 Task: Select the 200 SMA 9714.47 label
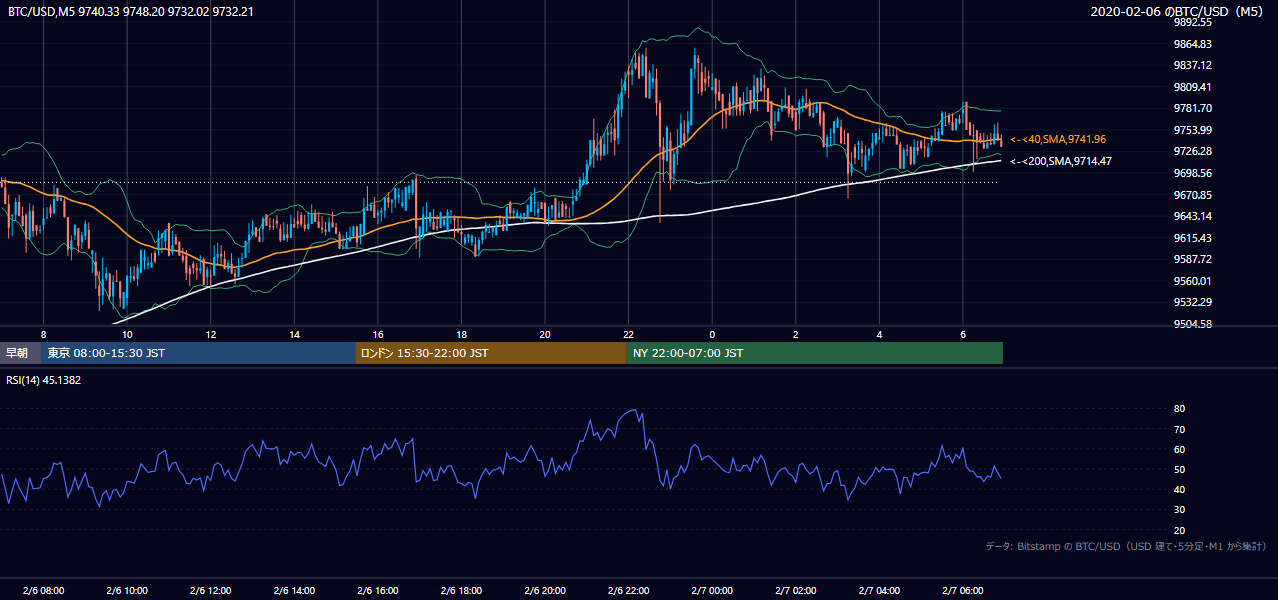1061,161
